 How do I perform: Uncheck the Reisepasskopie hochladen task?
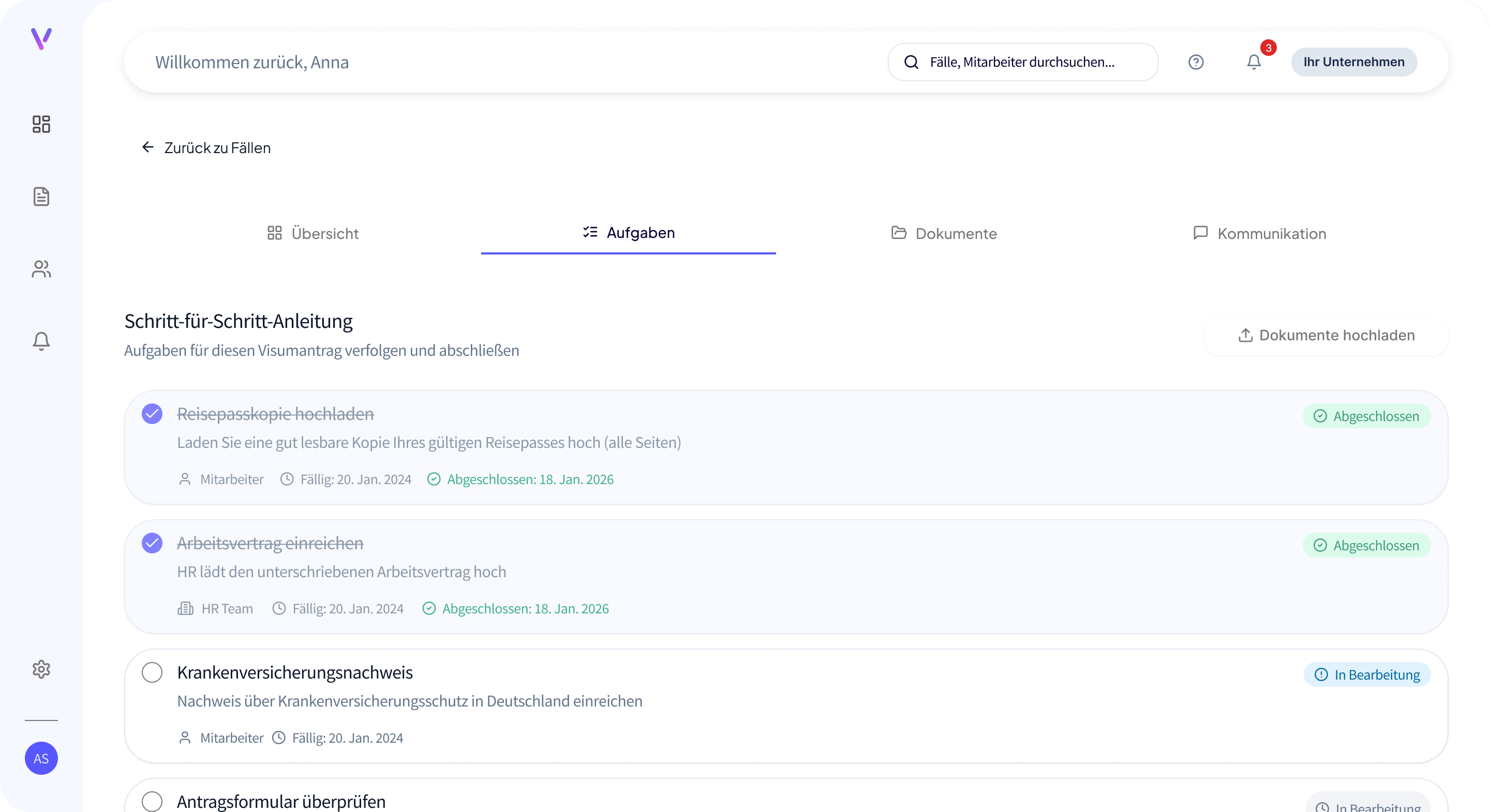[x=152, y=414]
